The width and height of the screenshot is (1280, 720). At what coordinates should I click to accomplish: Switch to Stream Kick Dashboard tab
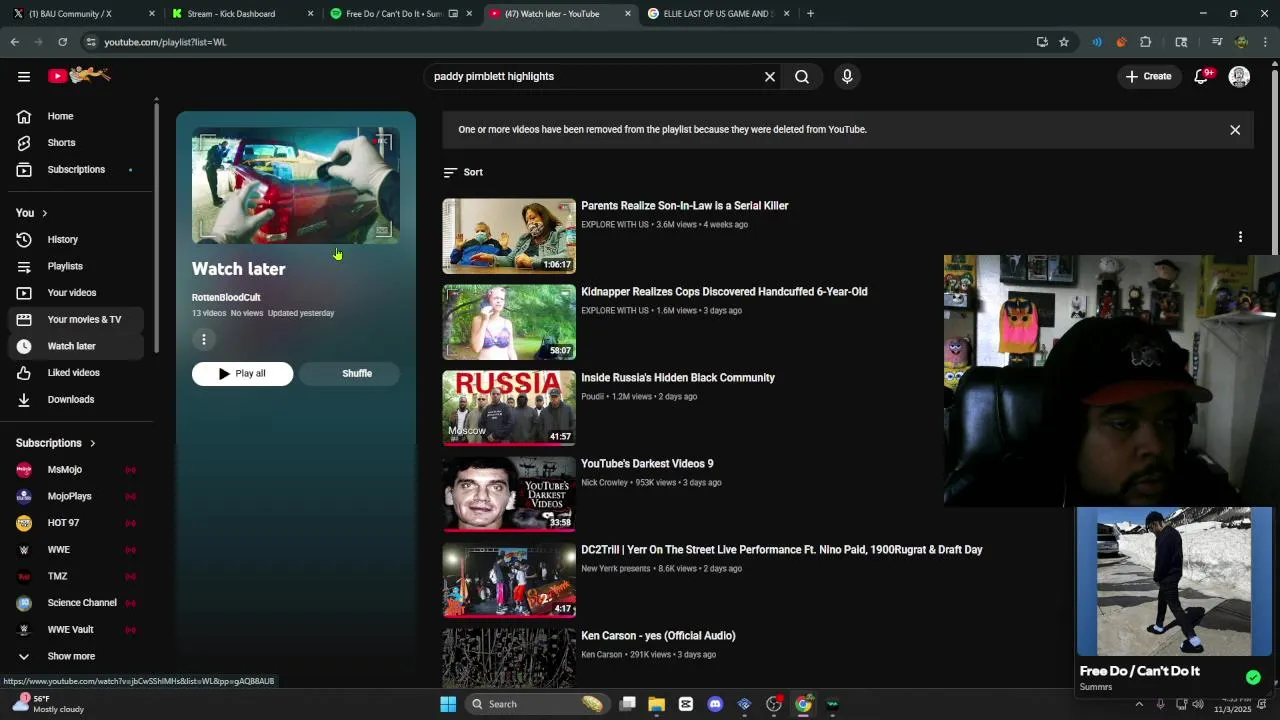240,14
